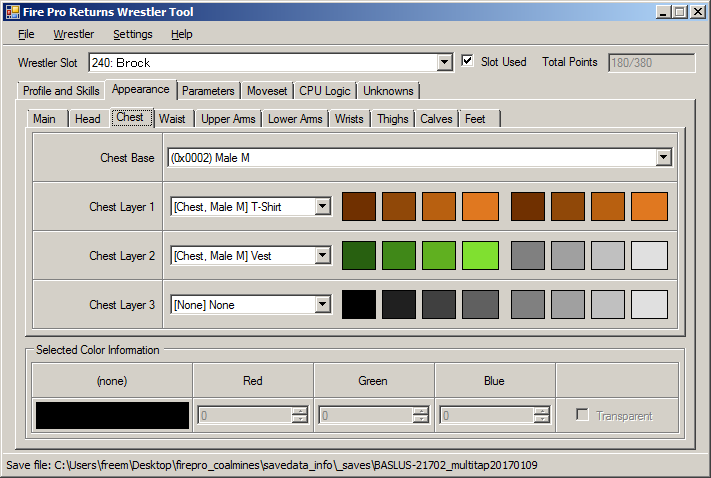Image resolution: width=711 pixels, height=478 pixels.
Task: Toggle the Slot Used checkbox
Action: click(467, 62)
